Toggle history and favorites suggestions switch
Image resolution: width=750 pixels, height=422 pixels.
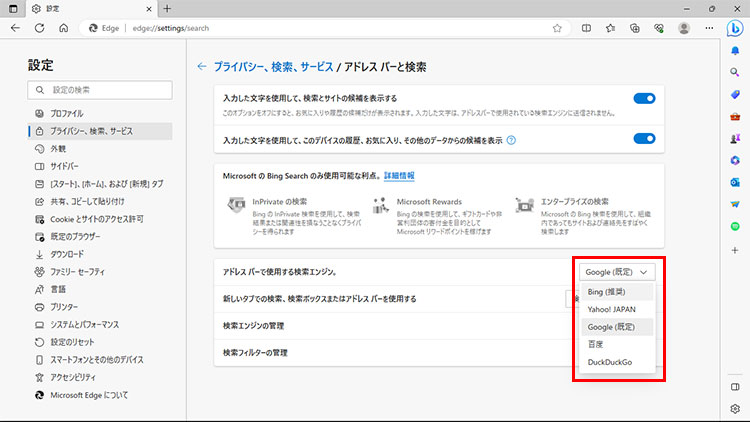644,139
